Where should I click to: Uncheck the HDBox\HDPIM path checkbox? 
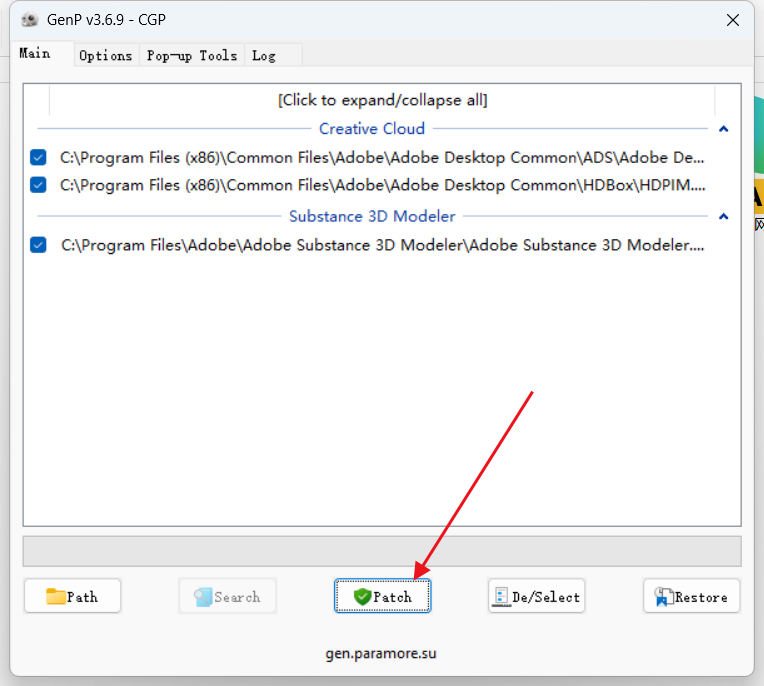pos(38,185)
